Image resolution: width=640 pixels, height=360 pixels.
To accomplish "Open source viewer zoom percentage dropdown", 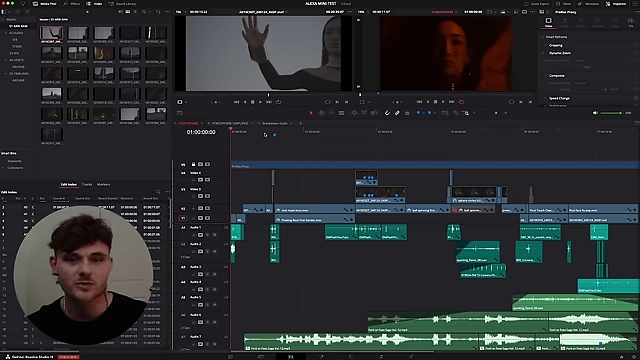I will click(180, 12).
